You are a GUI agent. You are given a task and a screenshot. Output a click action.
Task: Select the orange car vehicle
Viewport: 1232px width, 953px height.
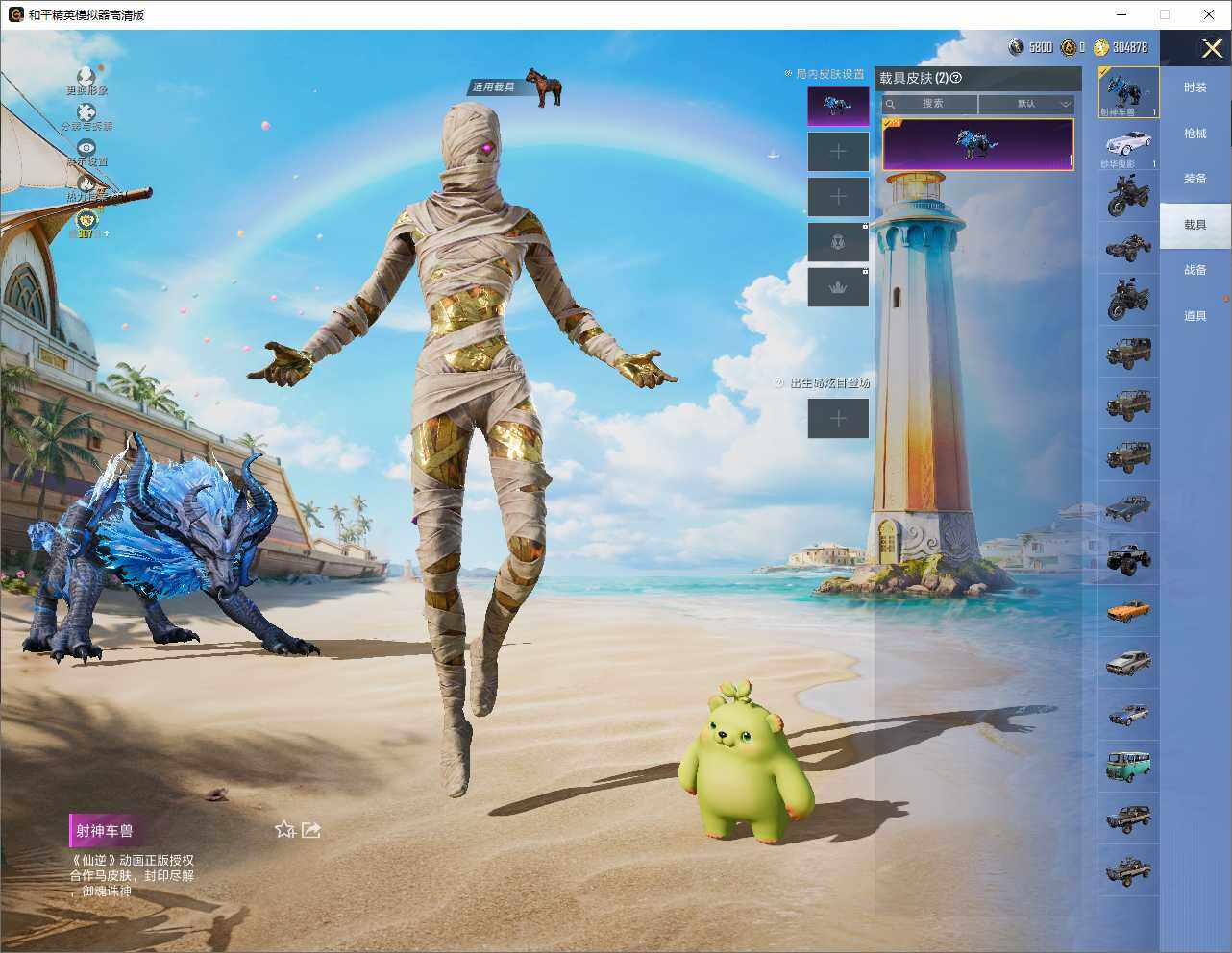1128,610
